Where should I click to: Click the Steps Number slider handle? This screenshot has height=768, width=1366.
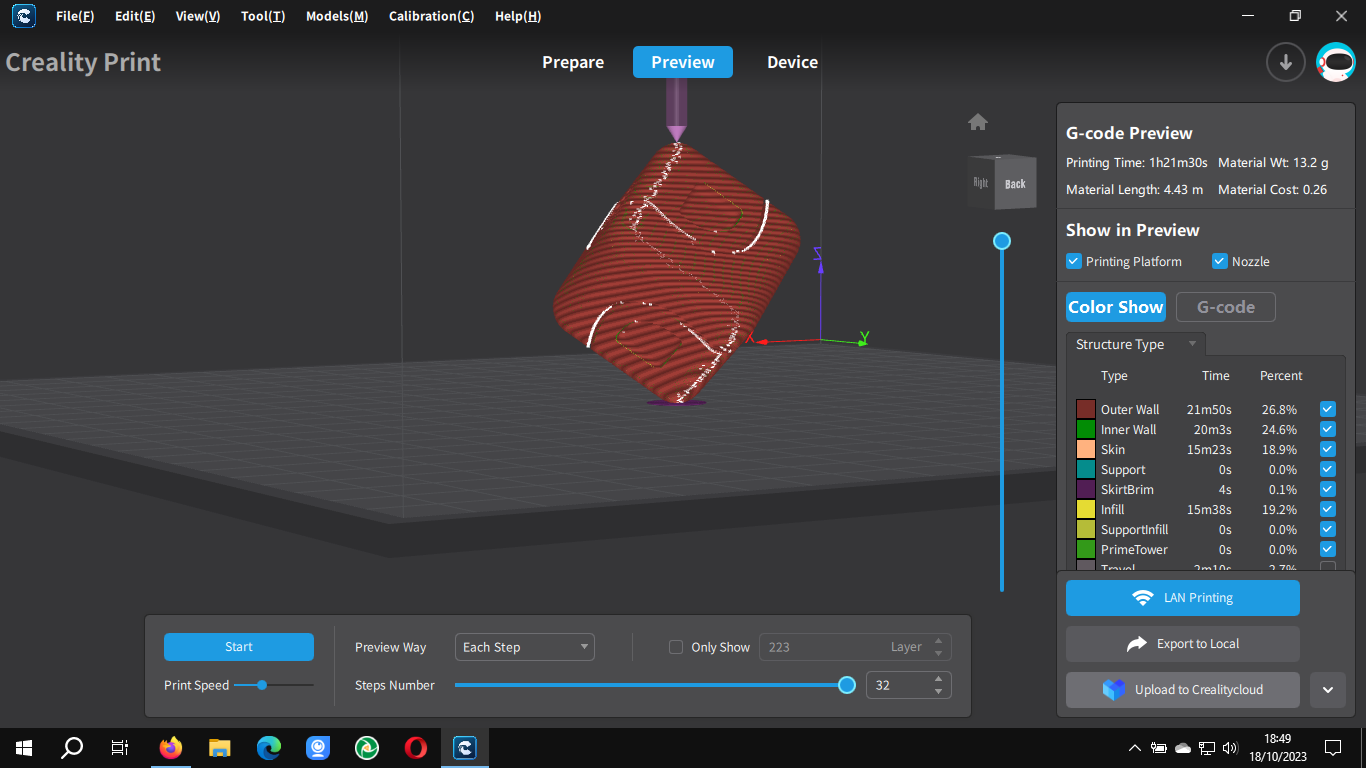[847, 685]
